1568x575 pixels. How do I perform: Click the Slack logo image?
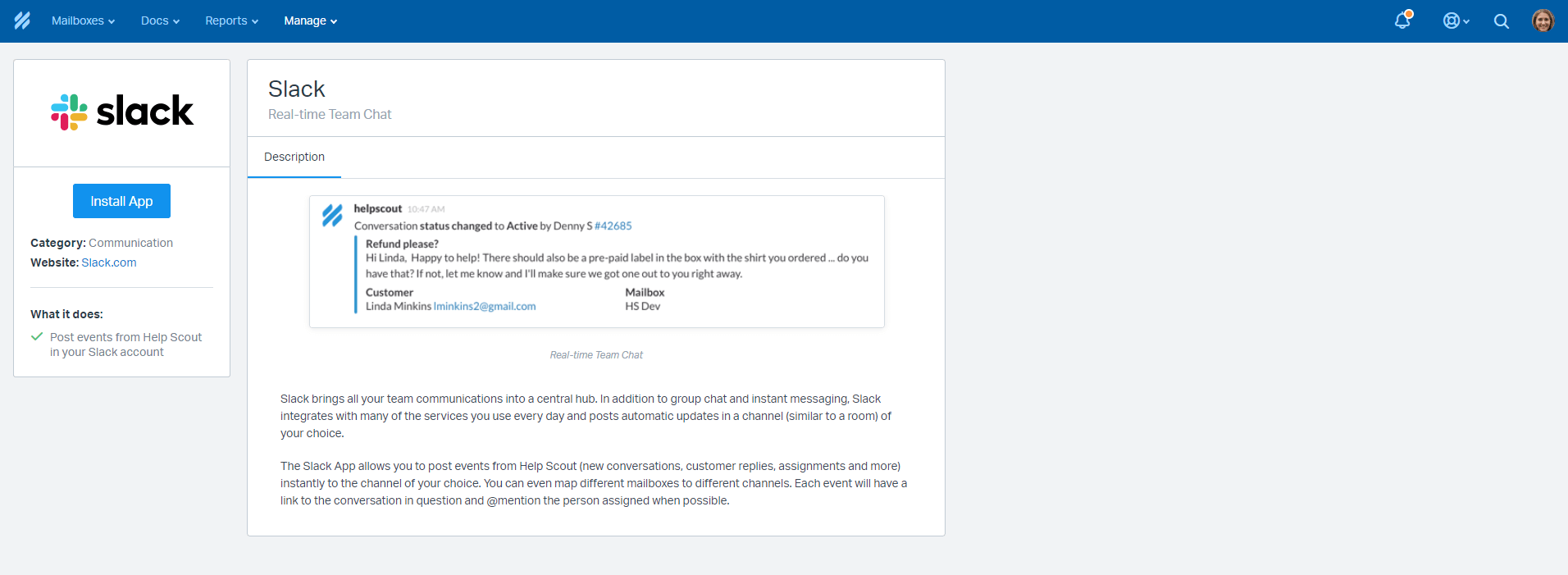click(122, 112)
